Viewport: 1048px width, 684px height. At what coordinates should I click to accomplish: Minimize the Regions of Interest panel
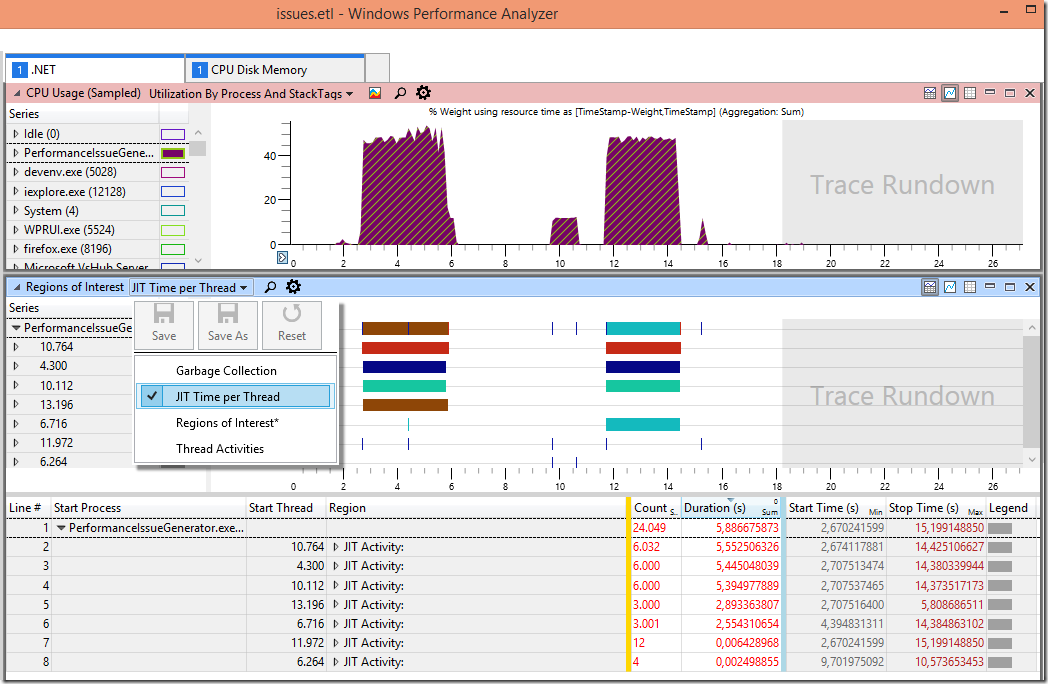[990, 286]
